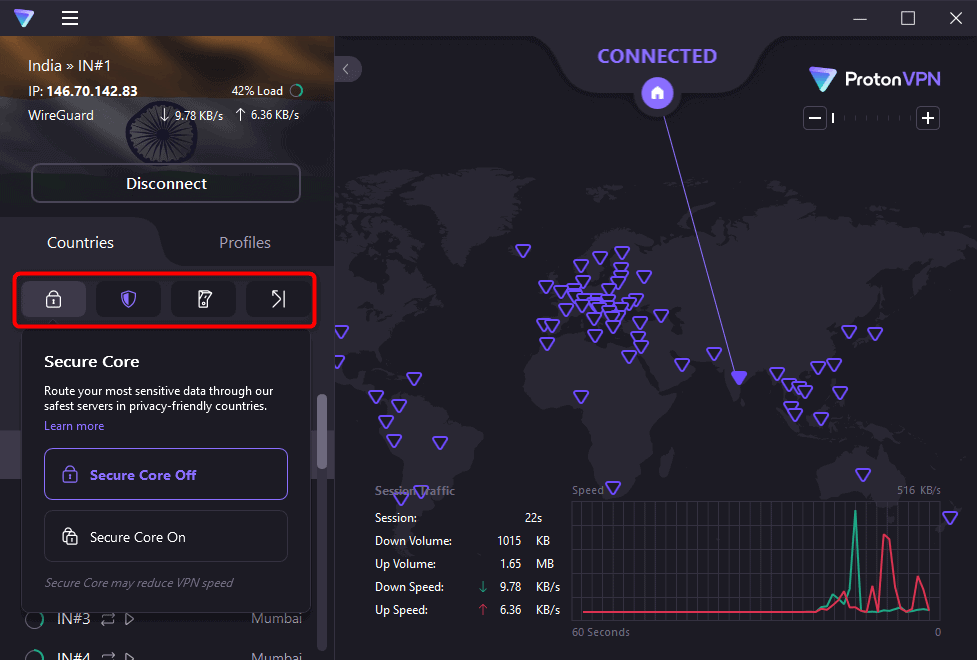Open the Kill Switch icon
The height and width of the screenshot is (660, 977).
[x=203, y=299]
